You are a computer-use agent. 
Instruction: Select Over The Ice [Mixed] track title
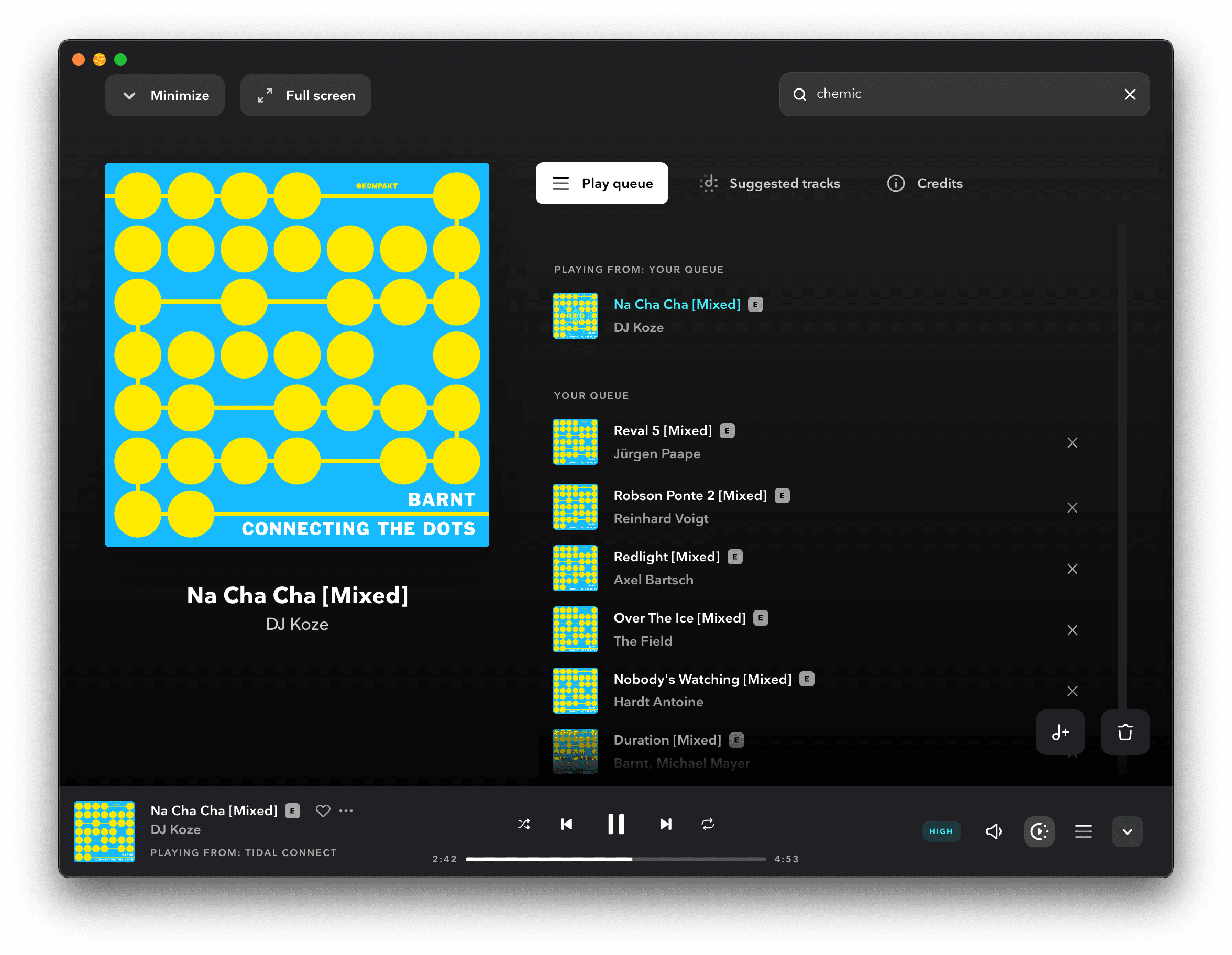pos(680,618)
